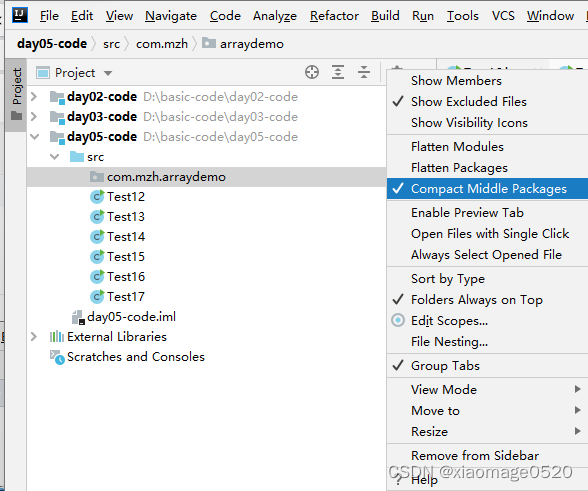
Task: Choose Remove from Sidebar entry
Action: 488,456
